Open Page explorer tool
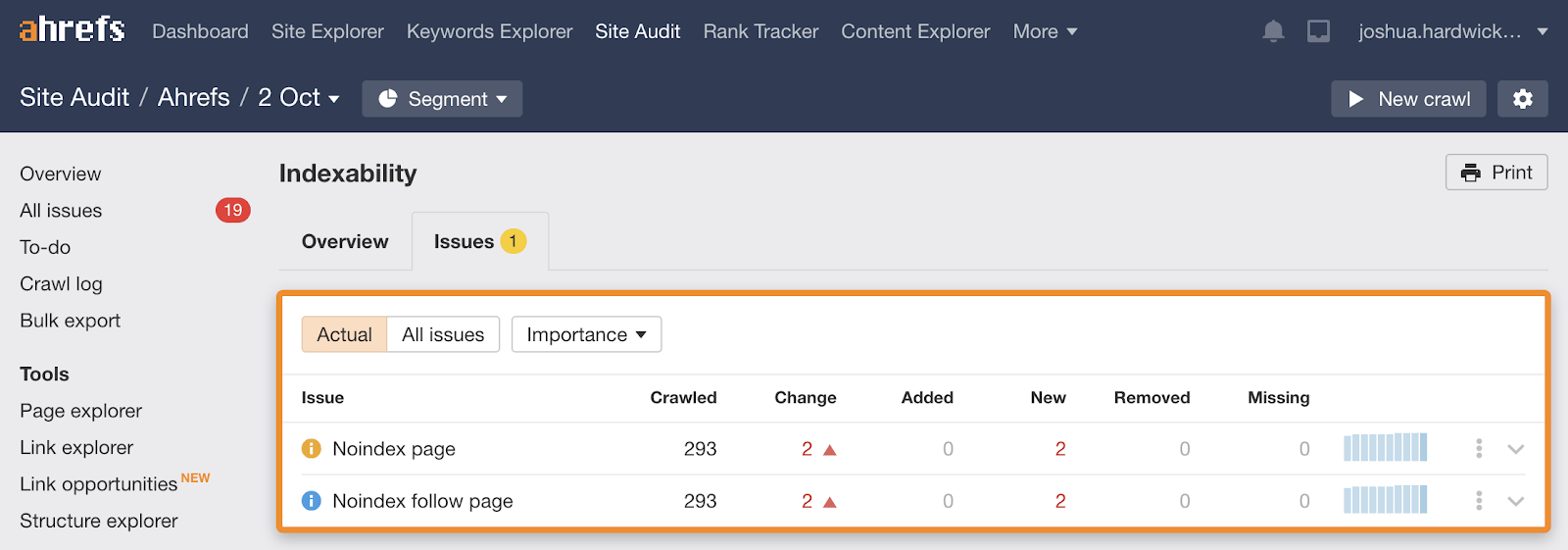The width and height of the screenshot is (1568, 550). point(80,411)
